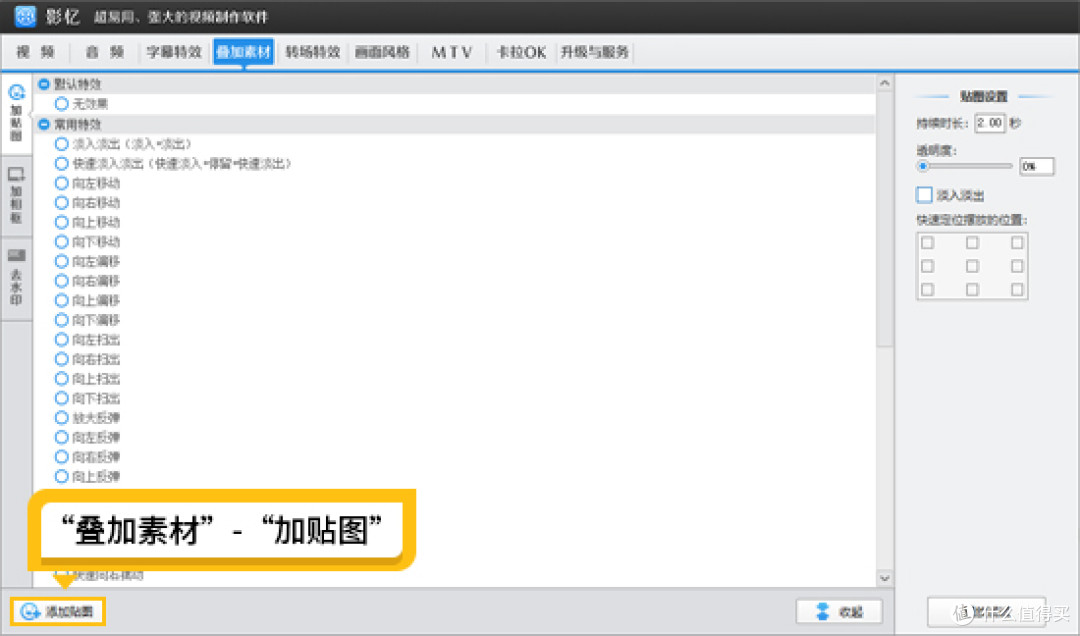Pick the 向左偏移 effect
This screenshot has width=1080, height=636.
coord(61,261)
